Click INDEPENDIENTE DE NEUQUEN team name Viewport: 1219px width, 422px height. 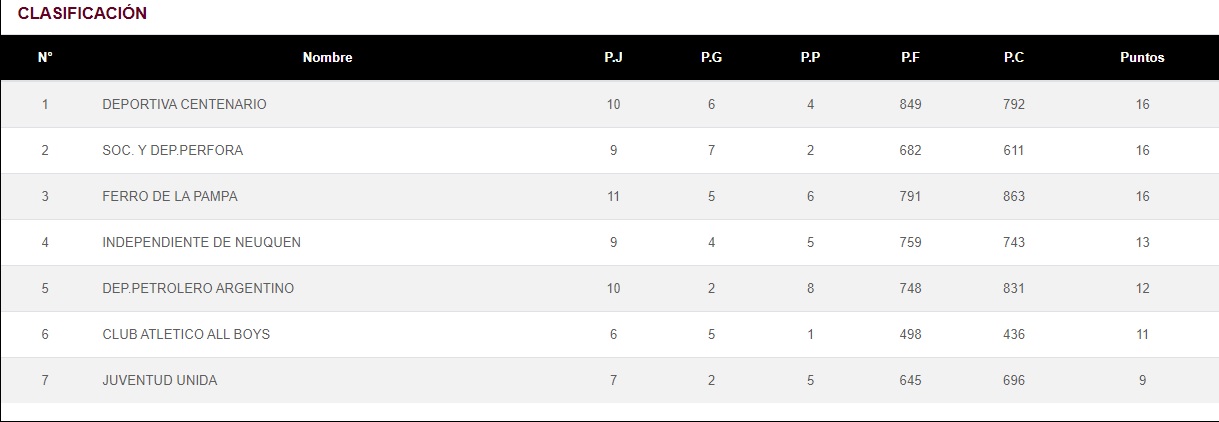click(201, 242)
